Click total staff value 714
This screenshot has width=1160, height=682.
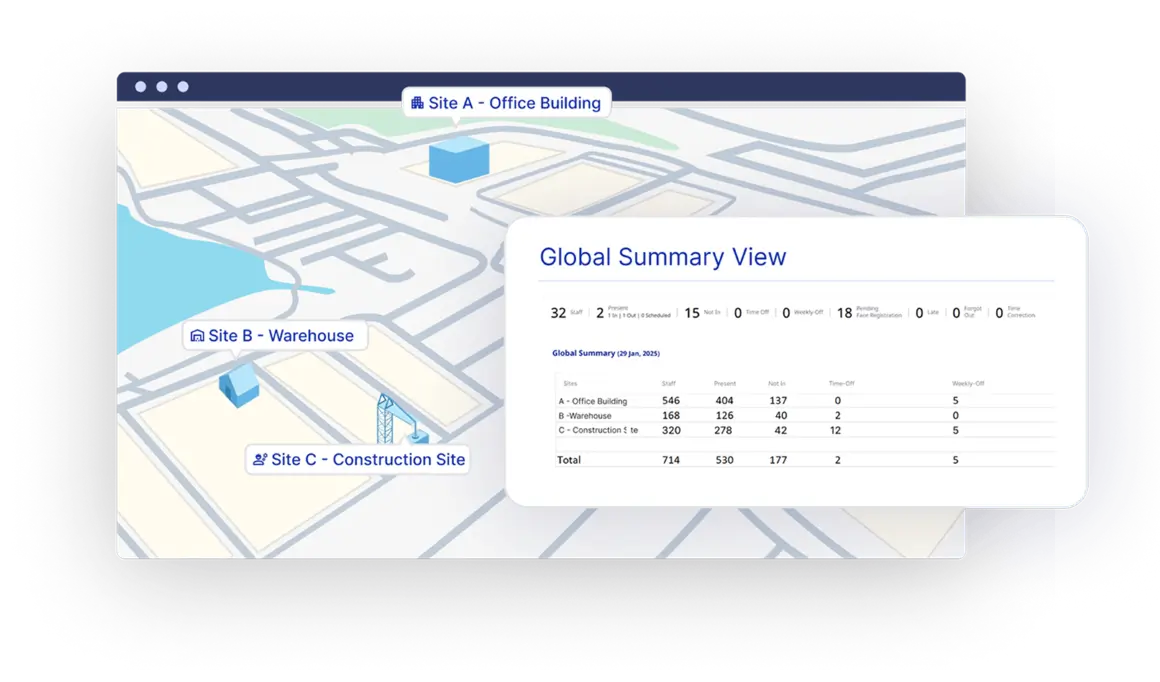pyautogui.click(x=671, y=460)
